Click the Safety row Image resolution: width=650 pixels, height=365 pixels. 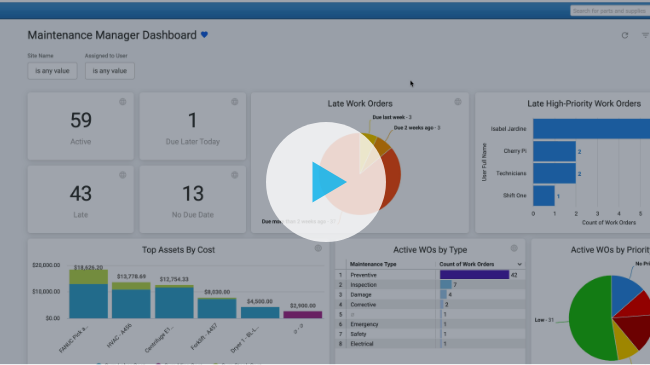click(430, 334)
